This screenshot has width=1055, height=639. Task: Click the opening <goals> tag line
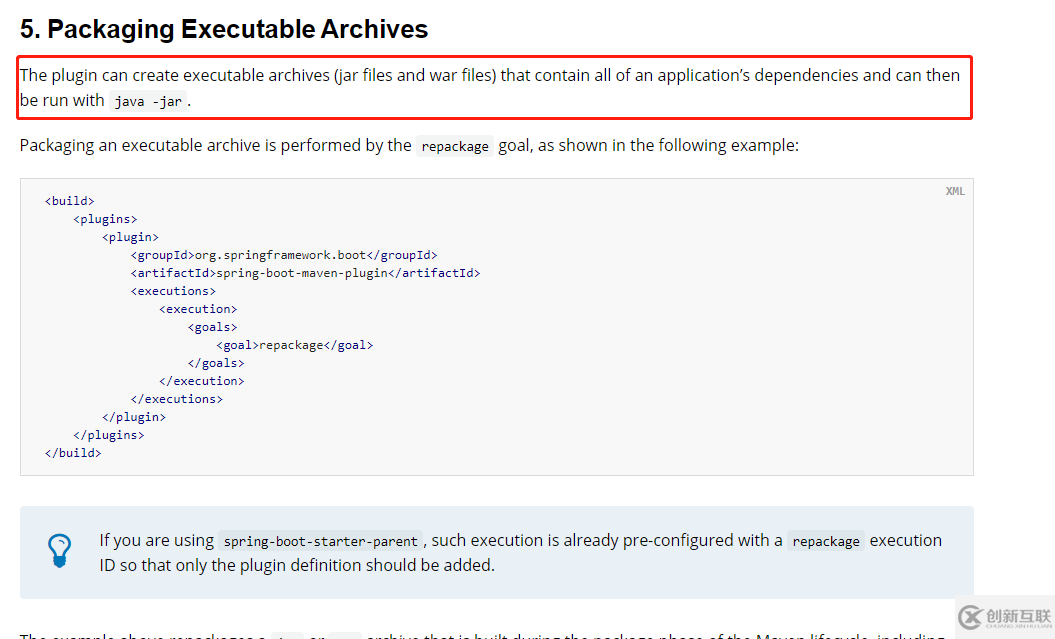click(212, 327)
